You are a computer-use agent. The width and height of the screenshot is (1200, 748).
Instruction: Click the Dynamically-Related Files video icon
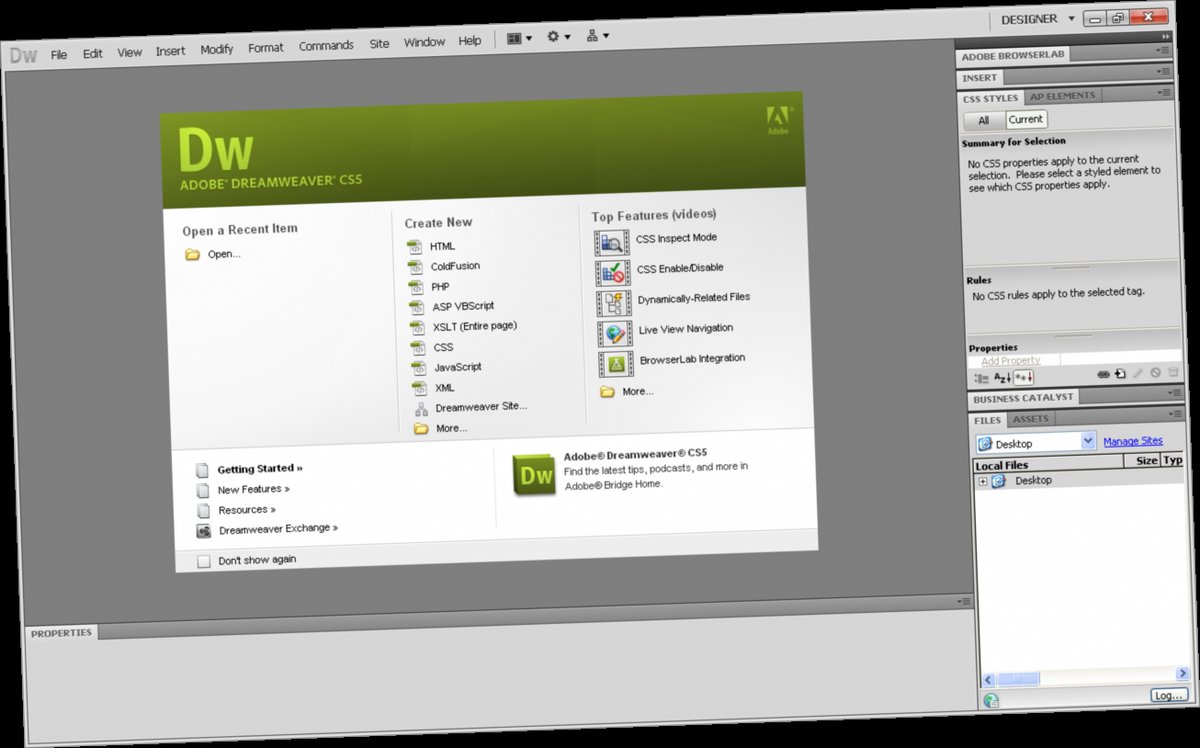[x=614, y=302]
